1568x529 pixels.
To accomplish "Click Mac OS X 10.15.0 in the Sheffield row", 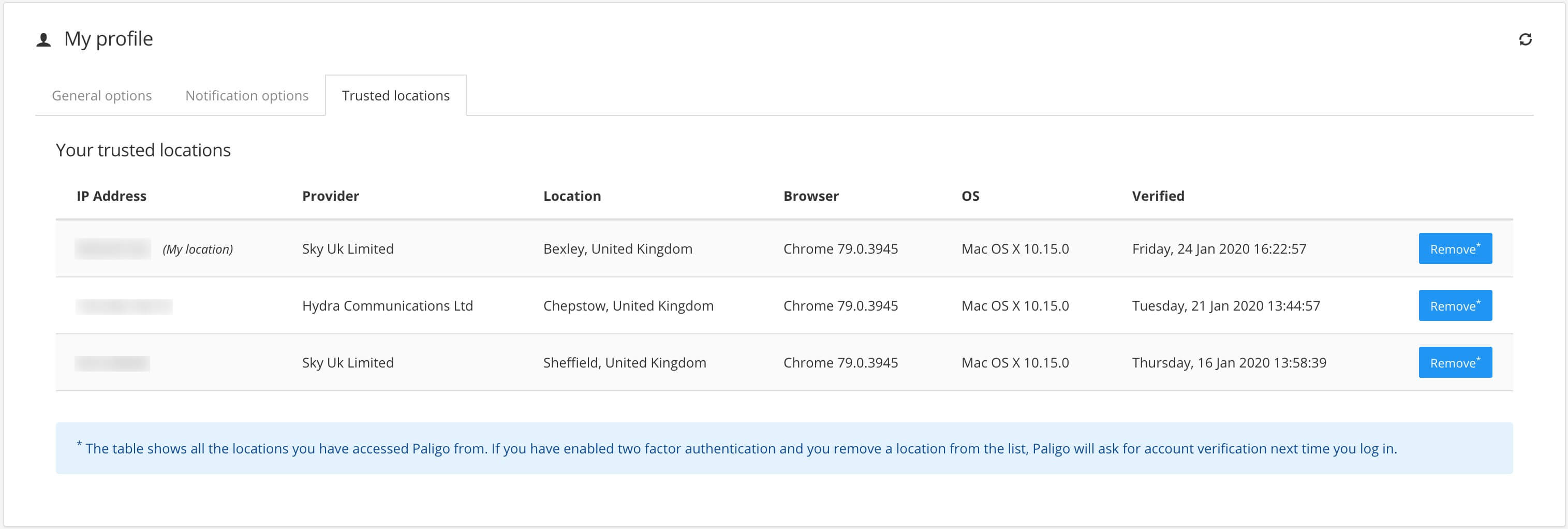I will coord(1015,363).
